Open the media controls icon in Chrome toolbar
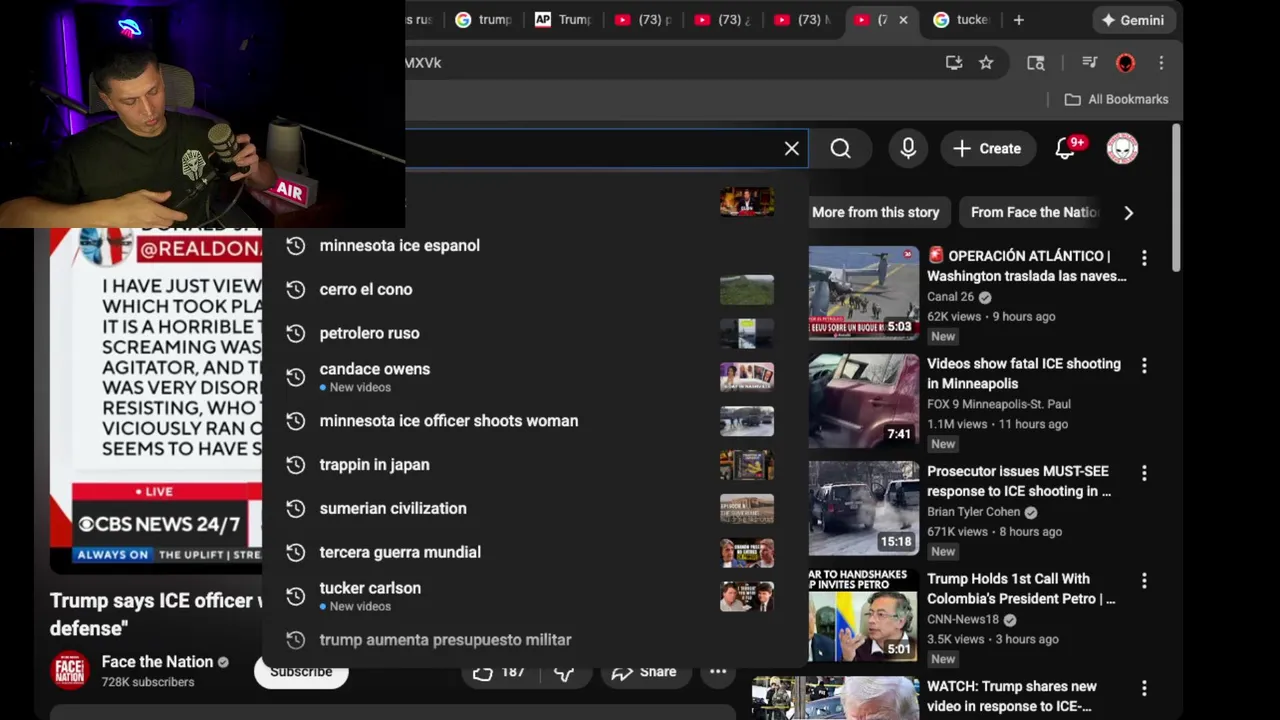The image size is (1280, 720). (1090, 63)
